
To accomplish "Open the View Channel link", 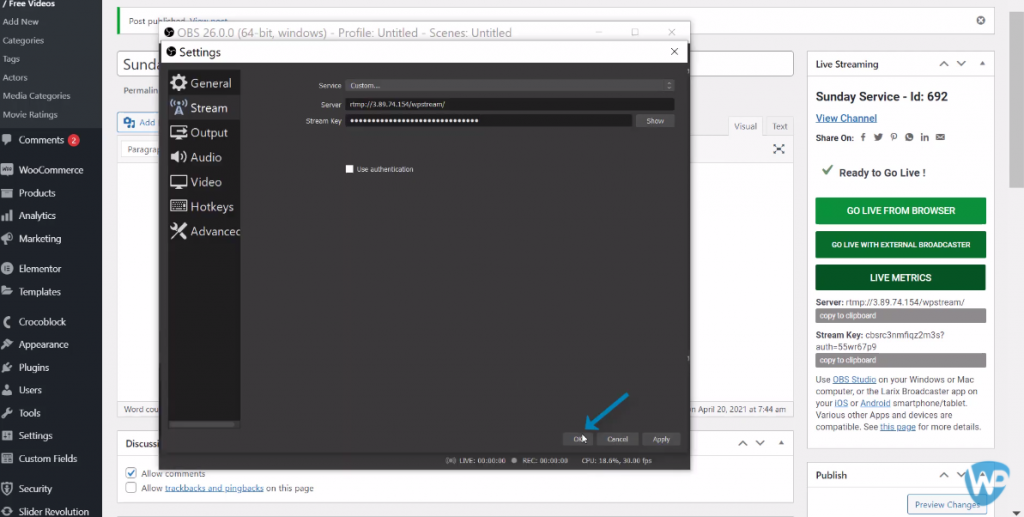I will point(846,118).
